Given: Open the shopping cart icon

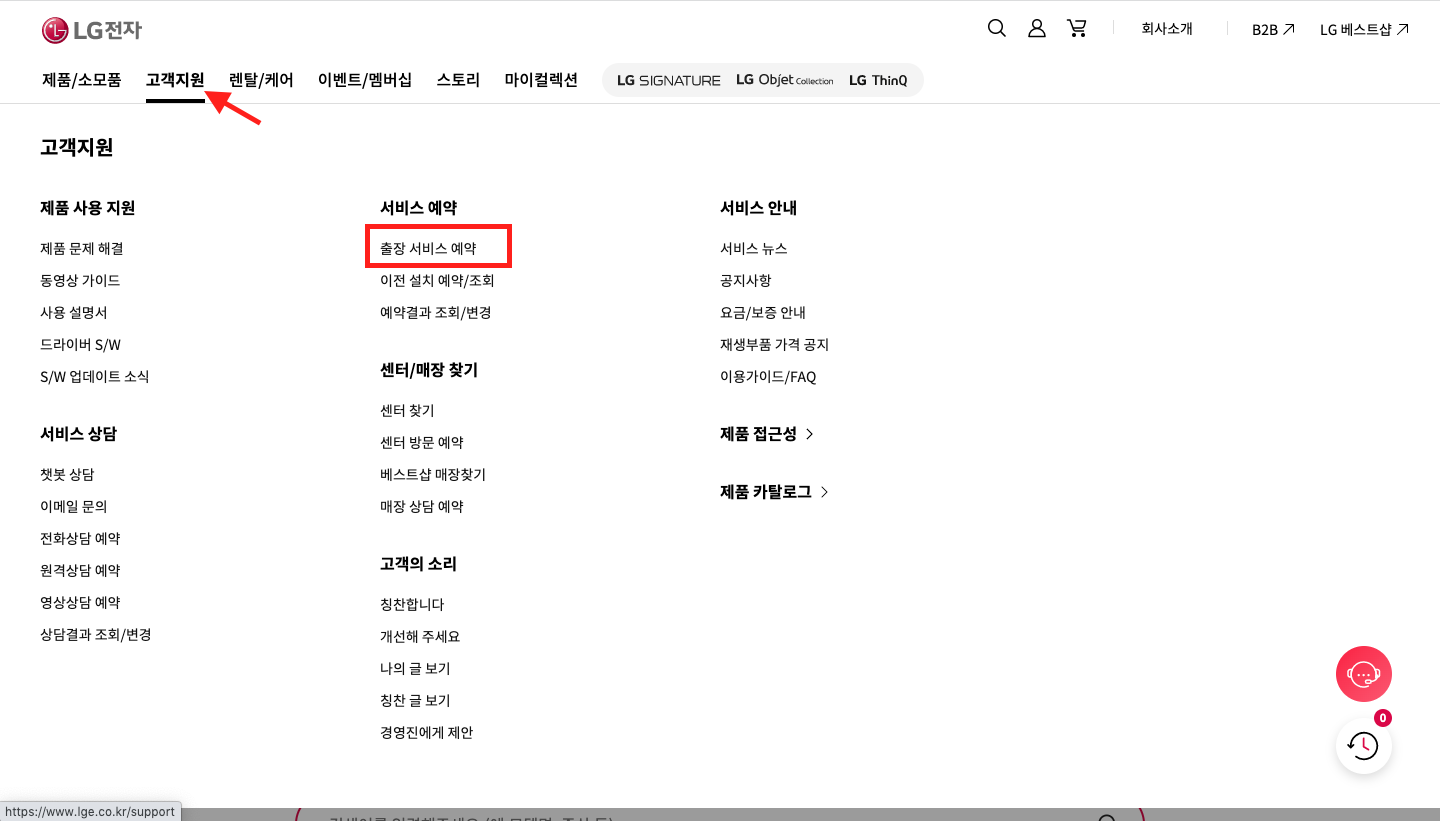Looking at the screenshot, I should click(x=1077, y=28).
